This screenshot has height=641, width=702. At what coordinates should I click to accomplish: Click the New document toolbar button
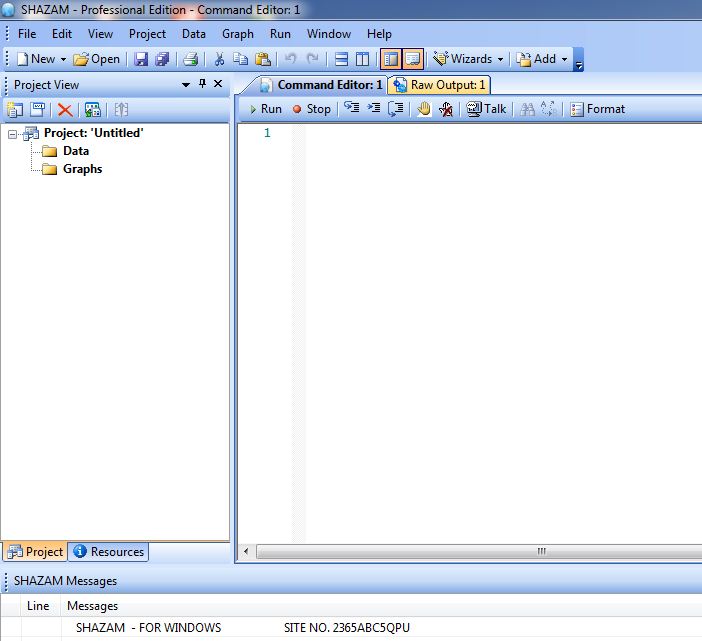click(x=36, y=59)
